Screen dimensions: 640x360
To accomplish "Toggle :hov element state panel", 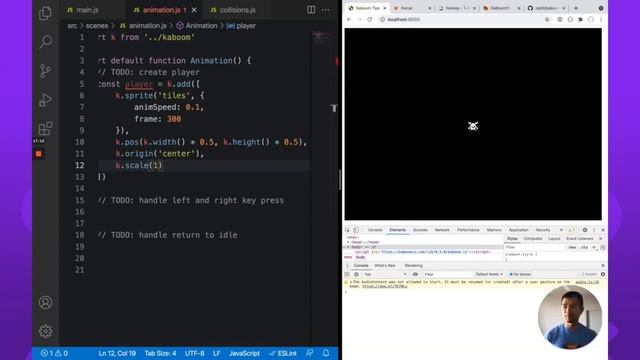I will pos(572,247).
